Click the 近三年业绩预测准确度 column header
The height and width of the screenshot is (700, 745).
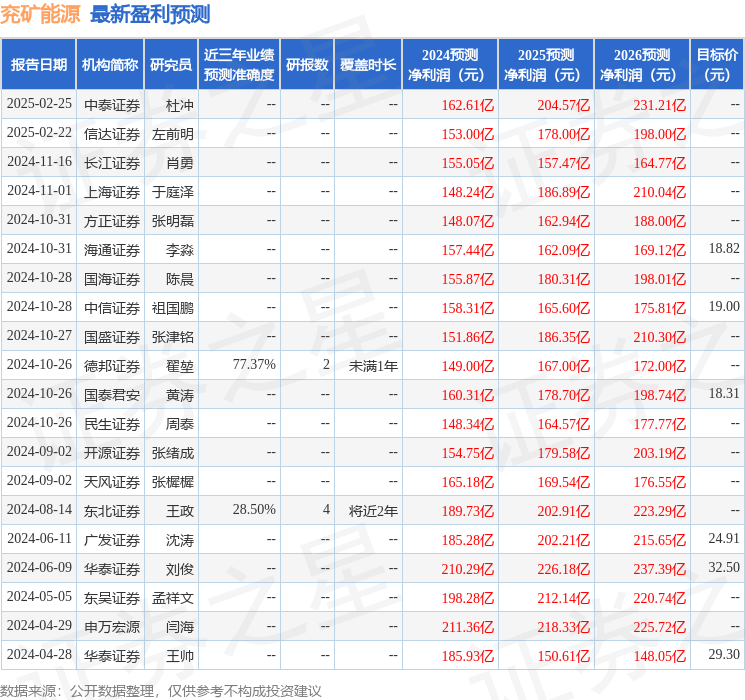pyautogui.click(x=239, y=65)
